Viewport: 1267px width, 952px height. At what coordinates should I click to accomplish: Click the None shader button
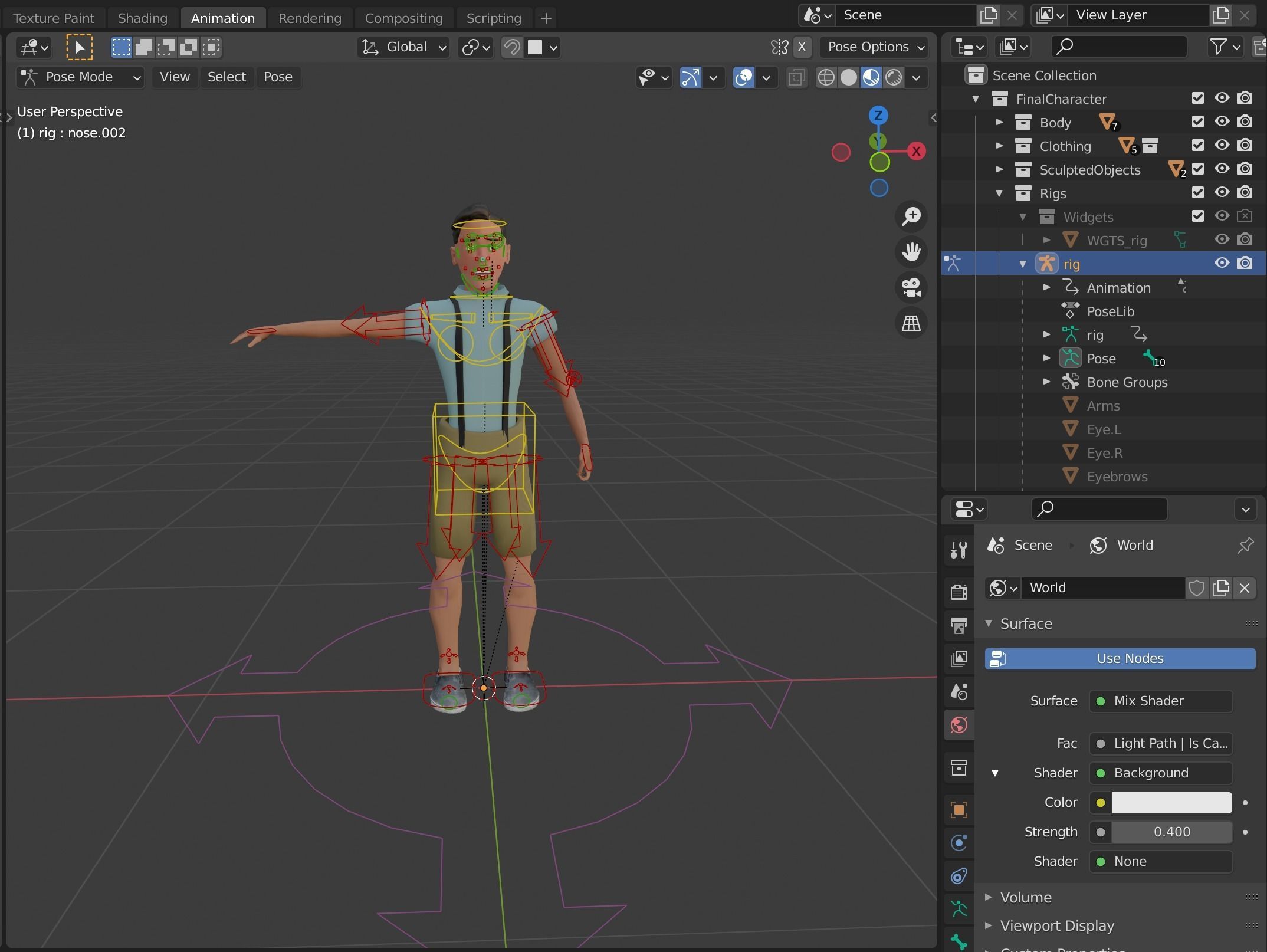tap(1160, 861)
